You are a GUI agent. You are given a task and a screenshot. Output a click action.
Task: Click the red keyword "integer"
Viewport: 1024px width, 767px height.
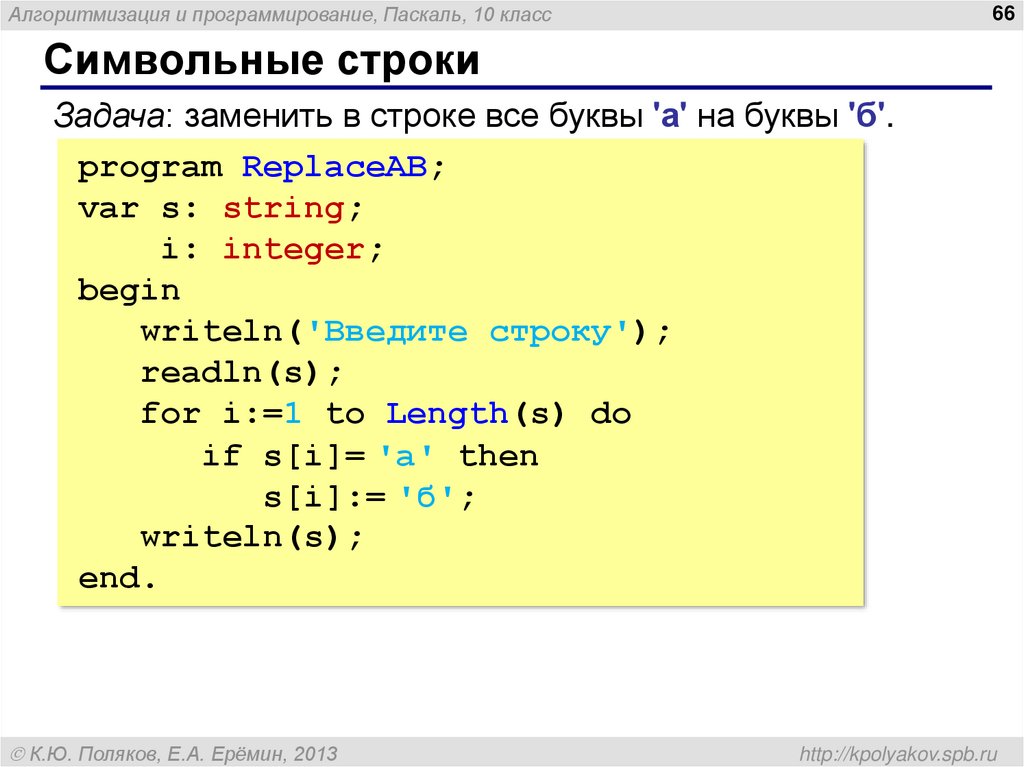click(x=293, y=250)
